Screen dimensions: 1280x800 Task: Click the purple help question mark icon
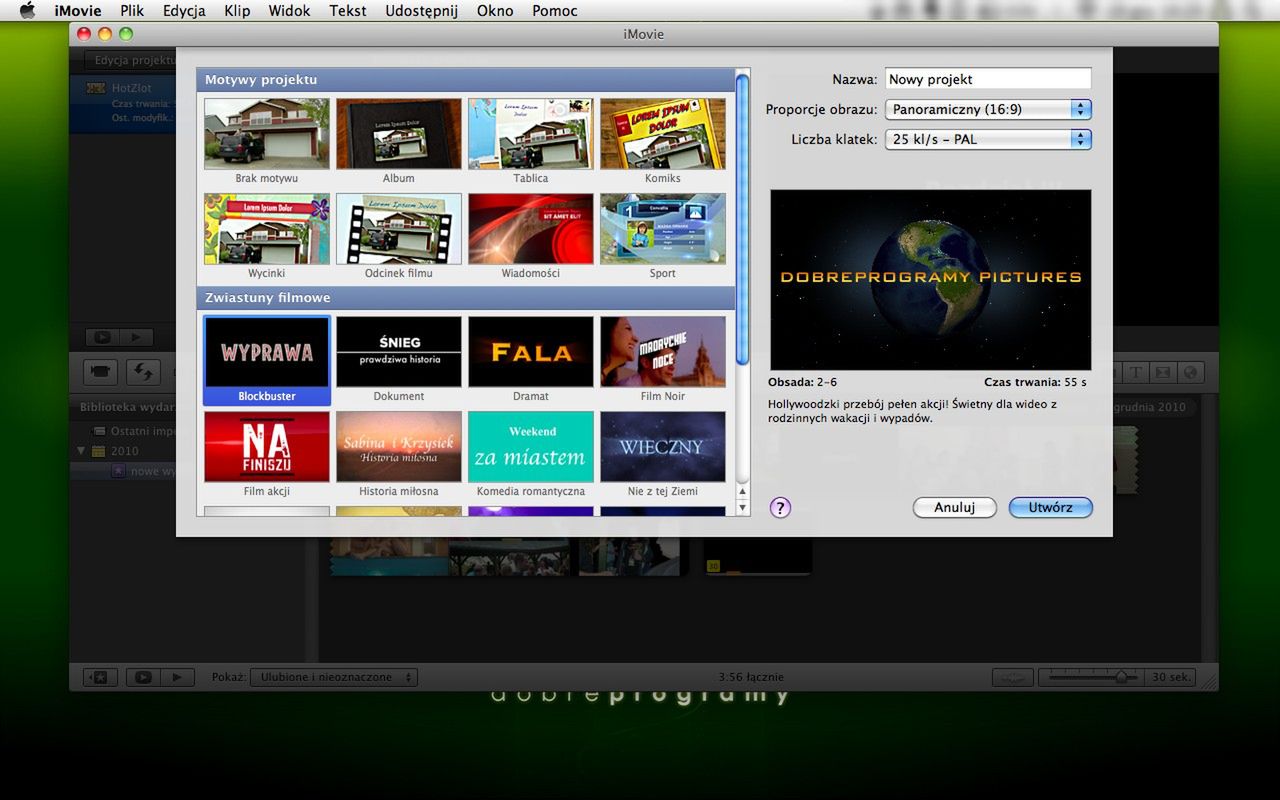click(x=780, y=508)
